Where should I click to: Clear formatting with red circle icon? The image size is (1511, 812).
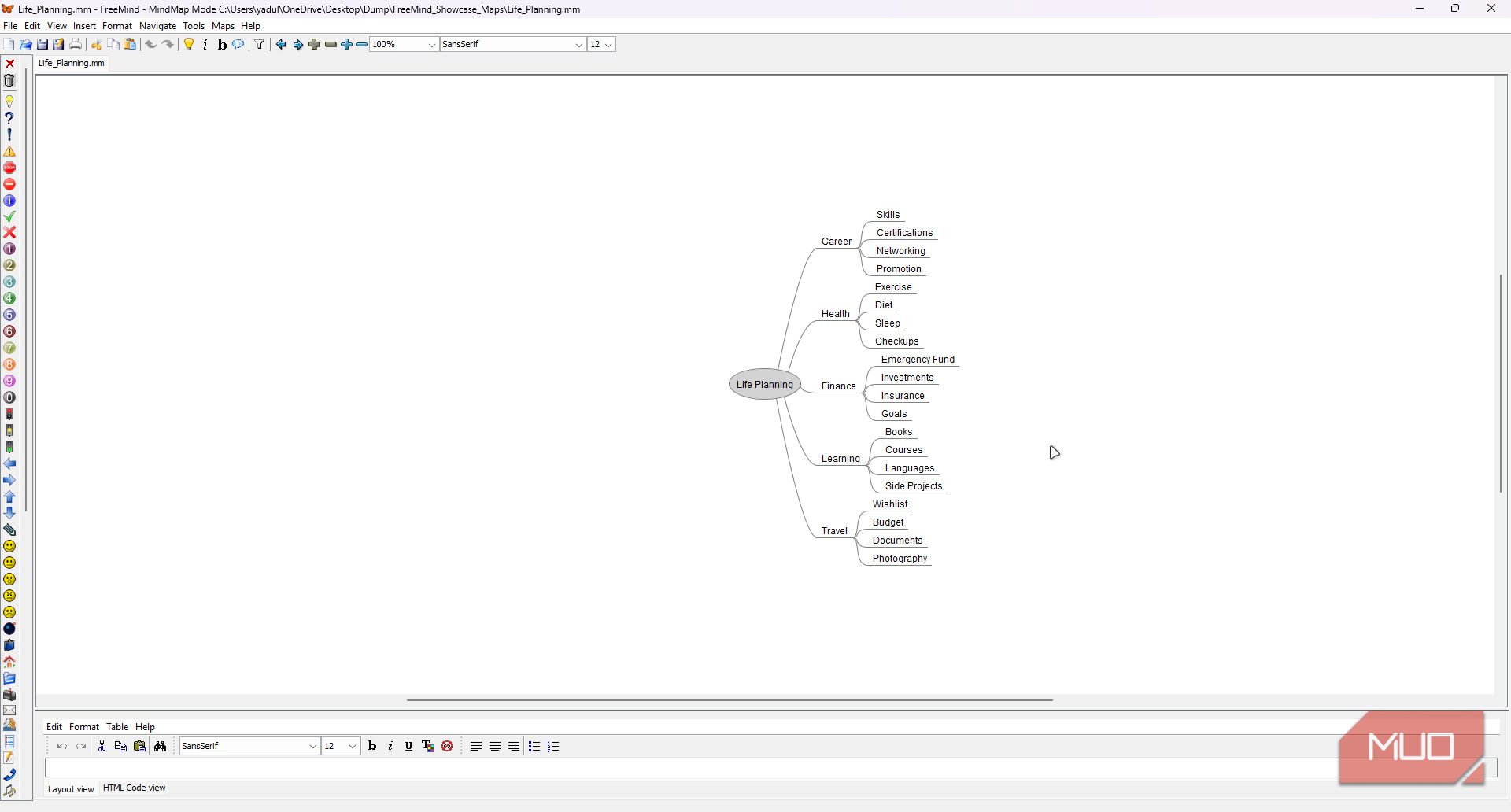pyautogui.click(x=447, y=747)
